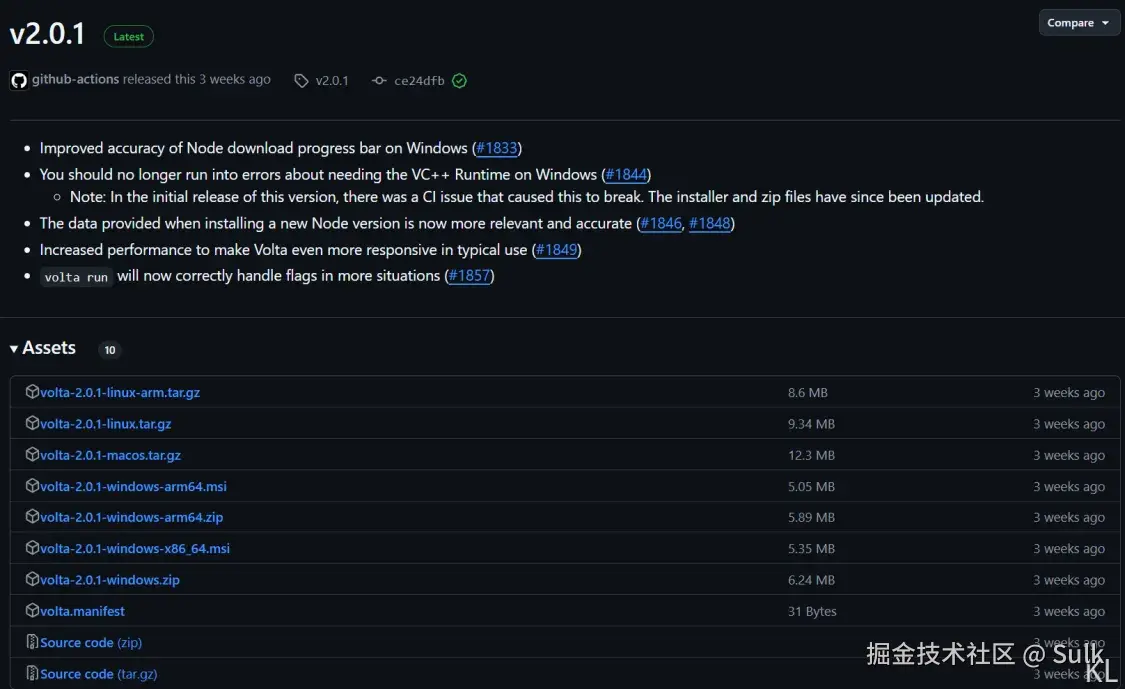Click package icon for windows-arm64.msi

click(32, 485)
